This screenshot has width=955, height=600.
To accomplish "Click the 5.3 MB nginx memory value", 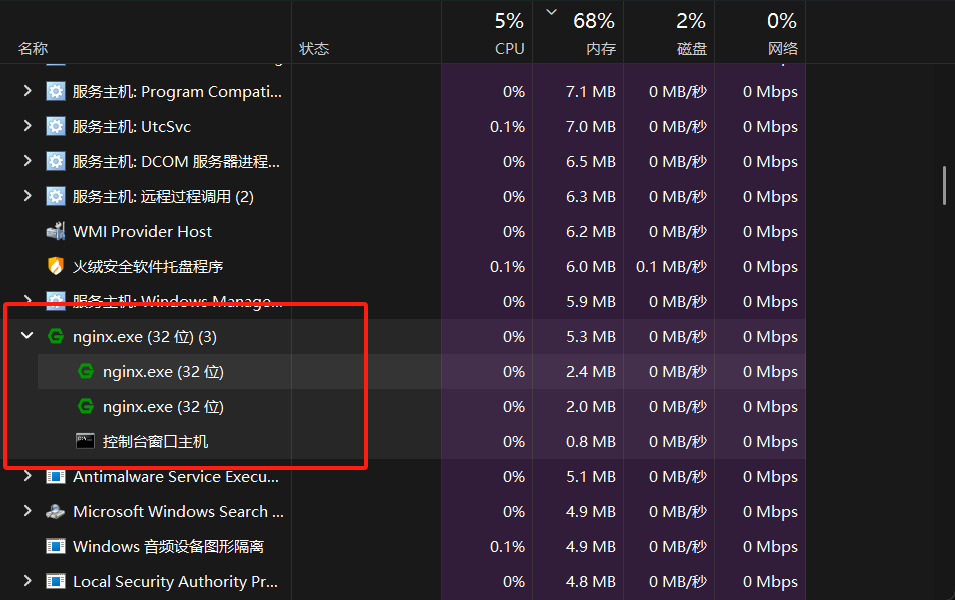I will tap(590, 336).
